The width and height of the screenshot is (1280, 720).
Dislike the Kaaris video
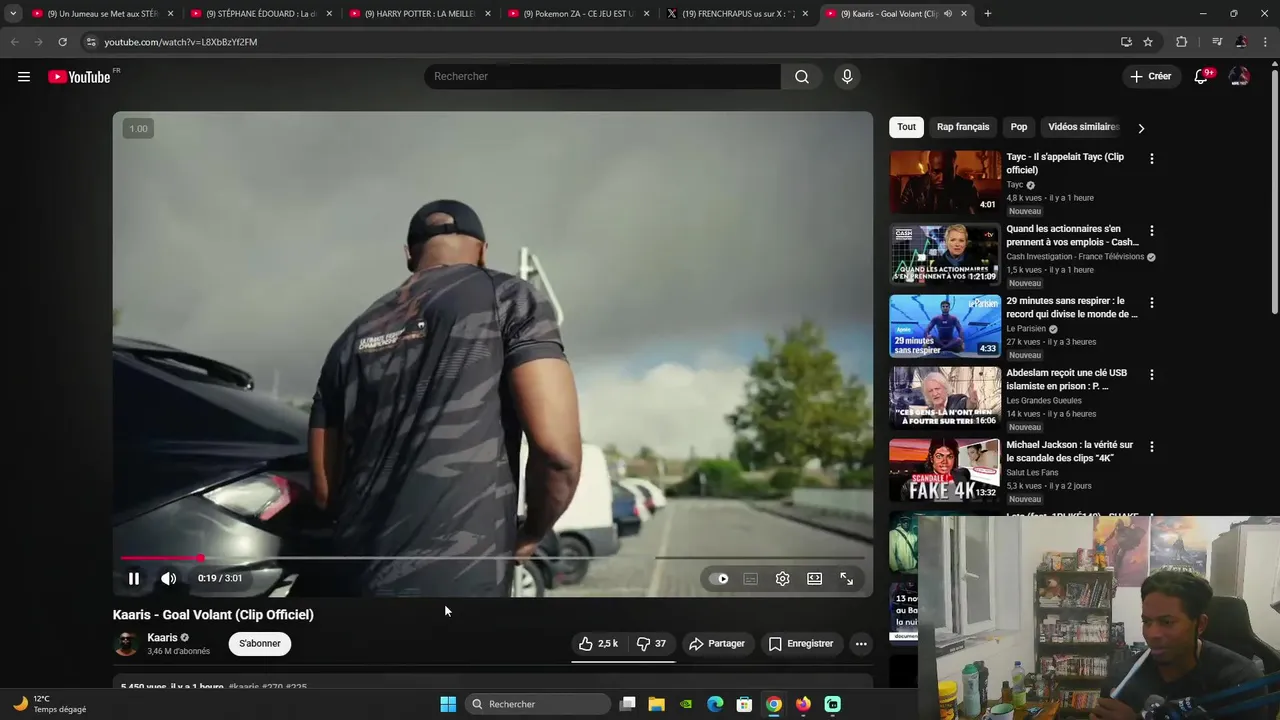click(x=652, y=644)
